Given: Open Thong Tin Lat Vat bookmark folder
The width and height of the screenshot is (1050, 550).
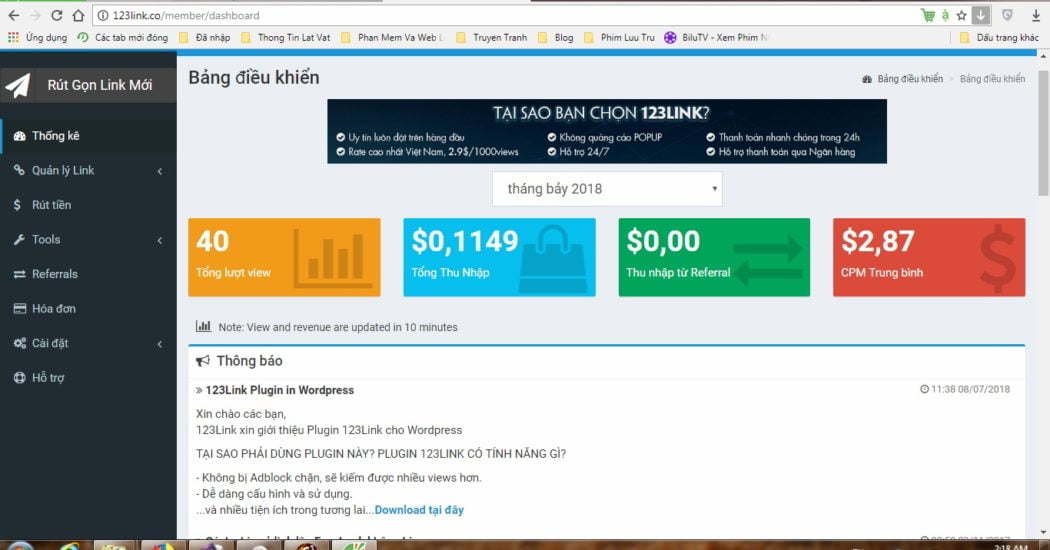Looking at the screenshot, I should (x=286, y=38).
